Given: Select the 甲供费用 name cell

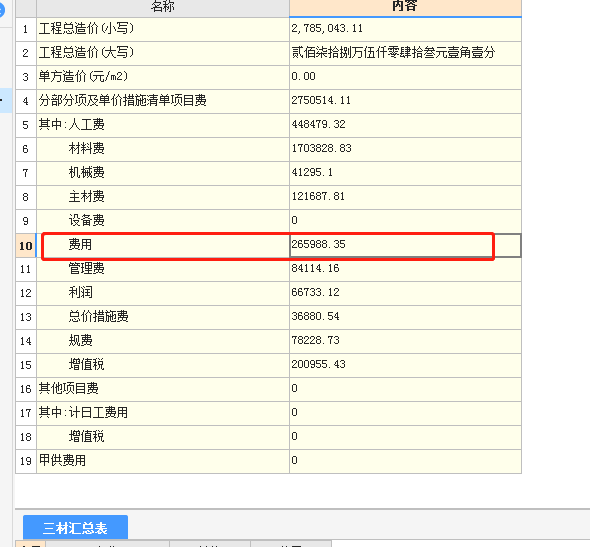Looking at the screenshot, I should (x=163, y=462).
